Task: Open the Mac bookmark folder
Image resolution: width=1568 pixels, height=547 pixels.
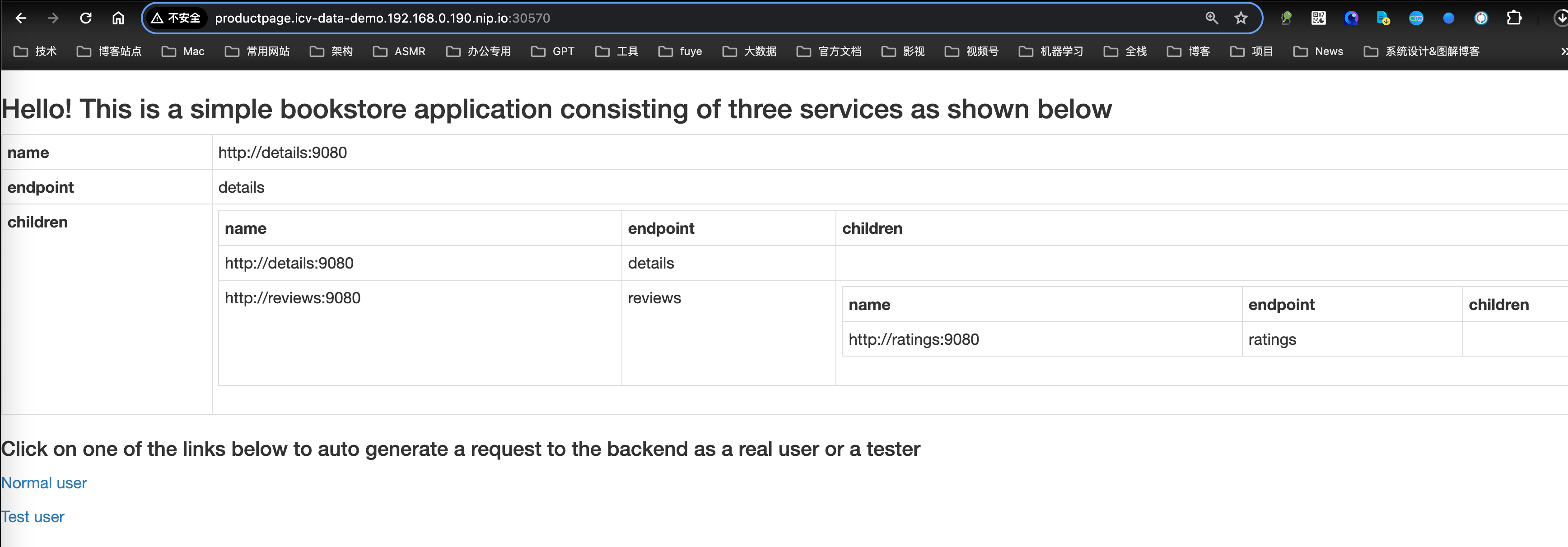Action: coord(183,52)
